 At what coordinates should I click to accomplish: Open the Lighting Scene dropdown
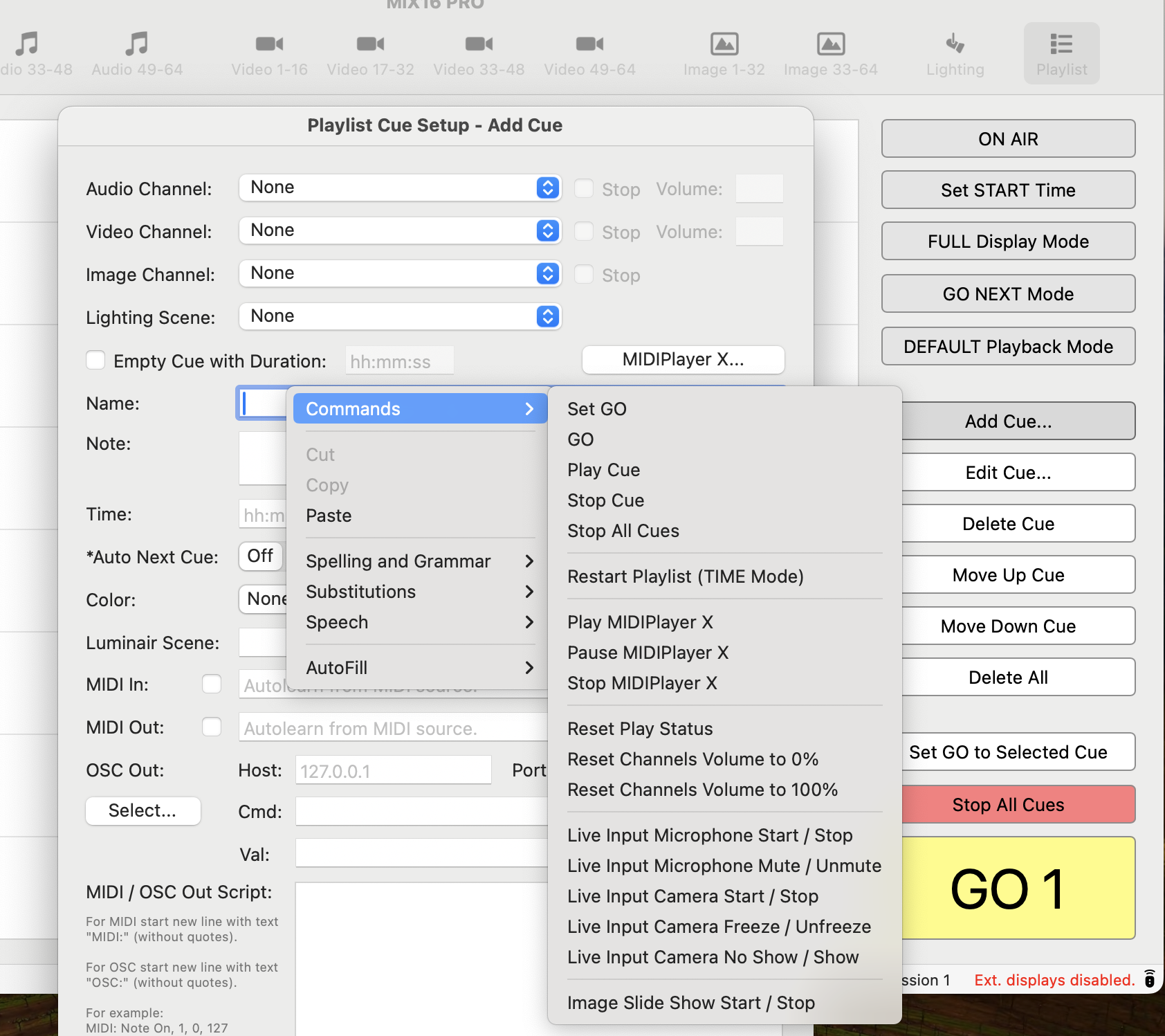(400, 316)
